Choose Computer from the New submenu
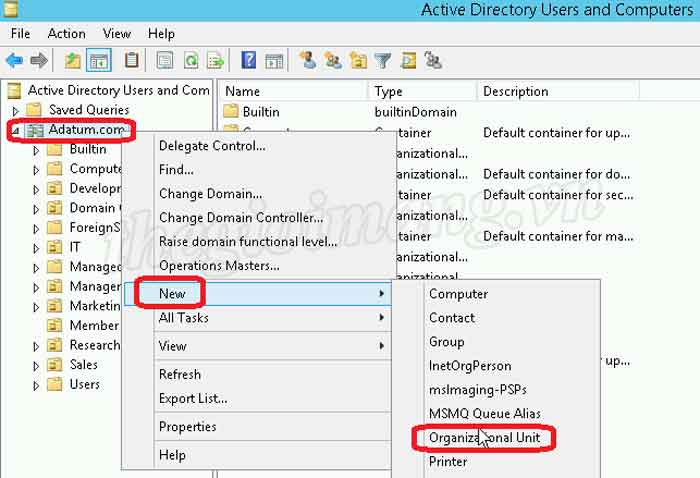This screenshot has width=700, height=478. (x=458, y=294)
